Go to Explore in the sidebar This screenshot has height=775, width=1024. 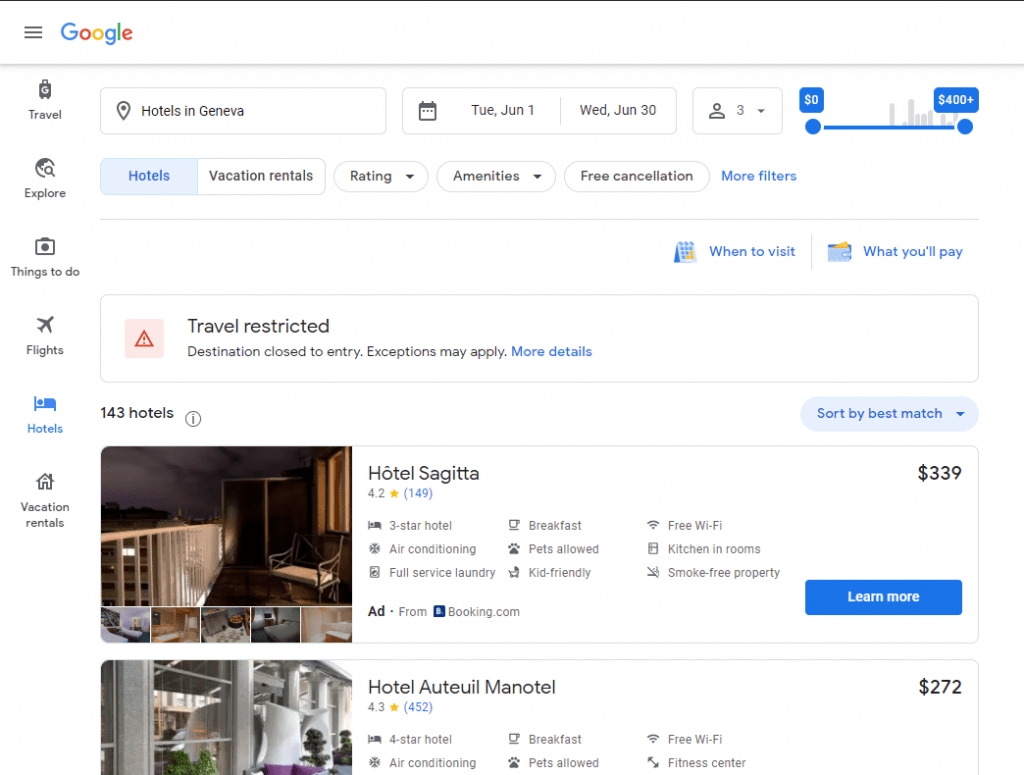click(x=44, y=178)
